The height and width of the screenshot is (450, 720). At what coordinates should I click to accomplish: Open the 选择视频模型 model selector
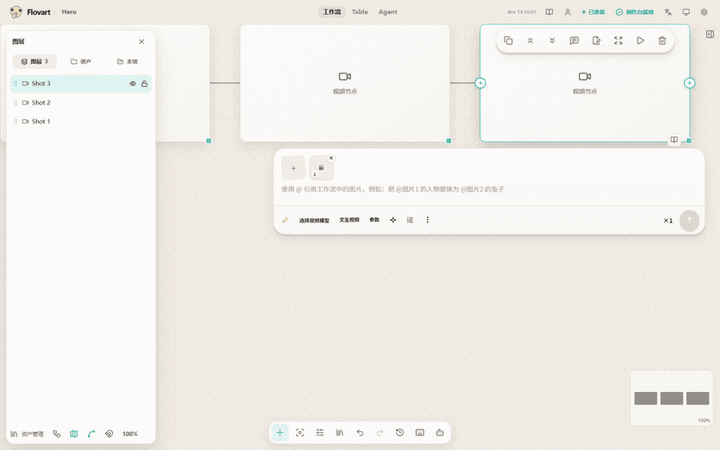click(x=314, y=220)
